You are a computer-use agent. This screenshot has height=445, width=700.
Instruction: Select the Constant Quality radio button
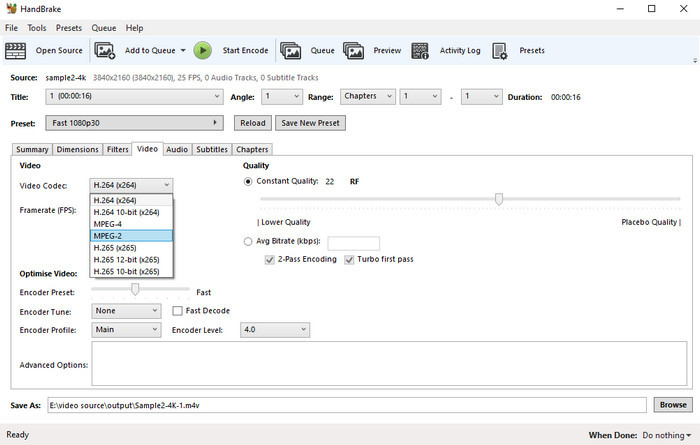(248, 182)
